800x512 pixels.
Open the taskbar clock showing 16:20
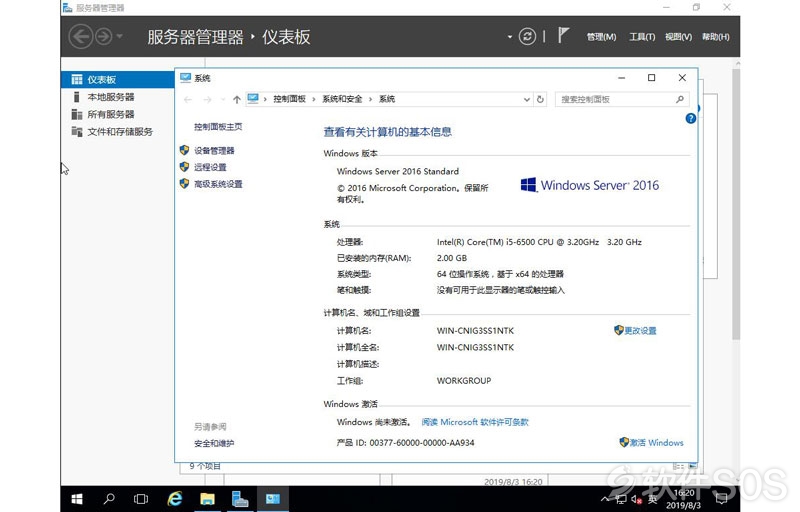point(684,499)
